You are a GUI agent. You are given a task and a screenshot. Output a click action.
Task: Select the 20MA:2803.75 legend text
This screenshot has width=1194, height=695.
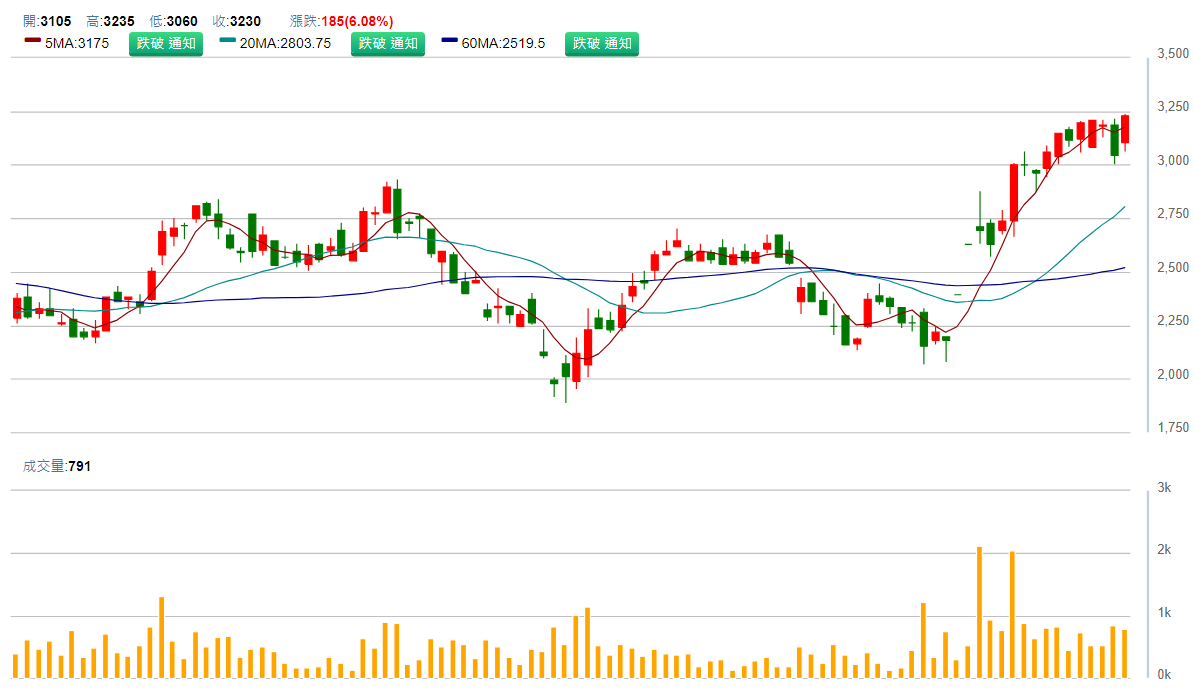tap(285, 43)
